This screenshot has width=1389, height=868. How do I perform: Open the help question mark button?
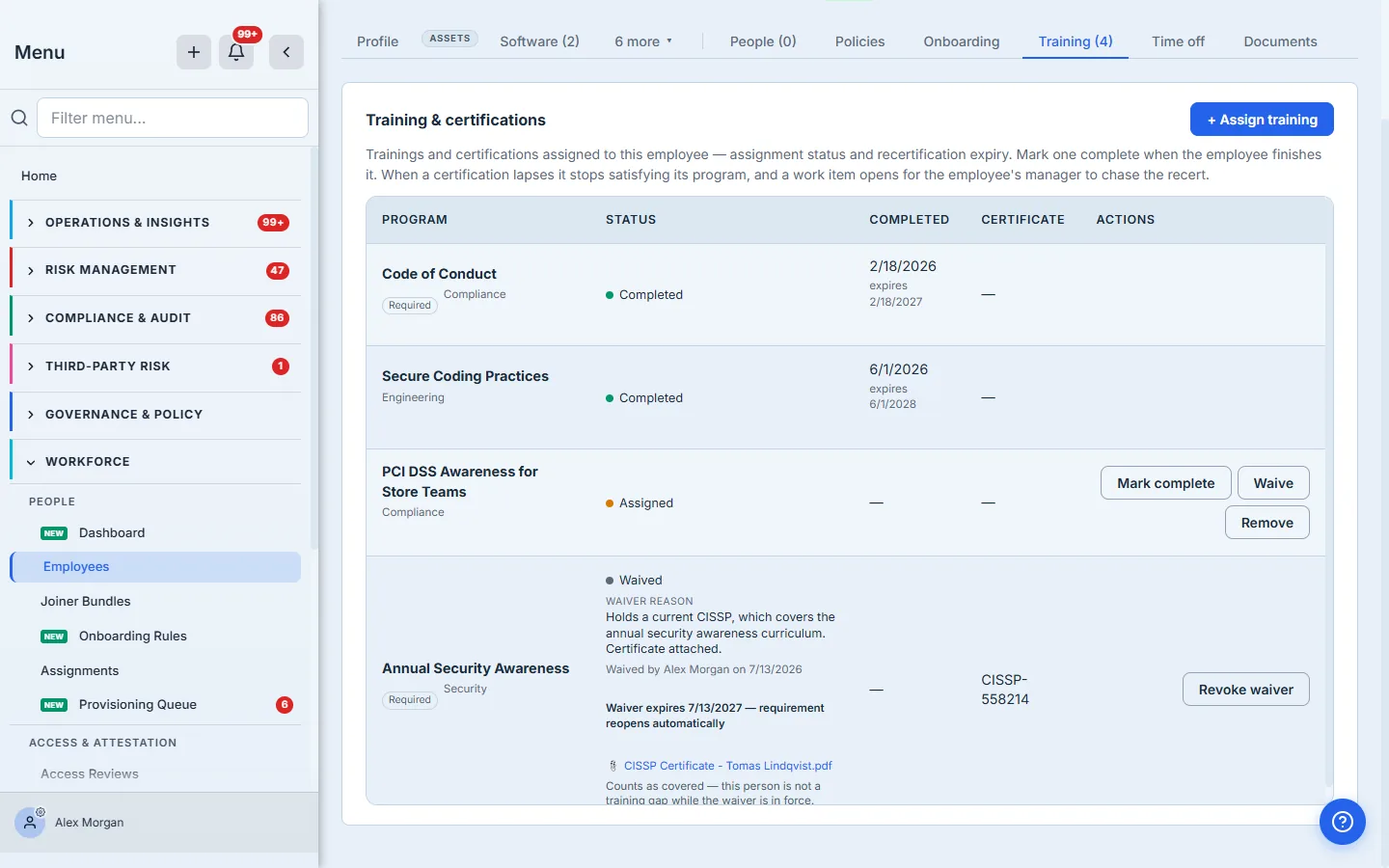pyautogui.click(x=1343, y=822)
